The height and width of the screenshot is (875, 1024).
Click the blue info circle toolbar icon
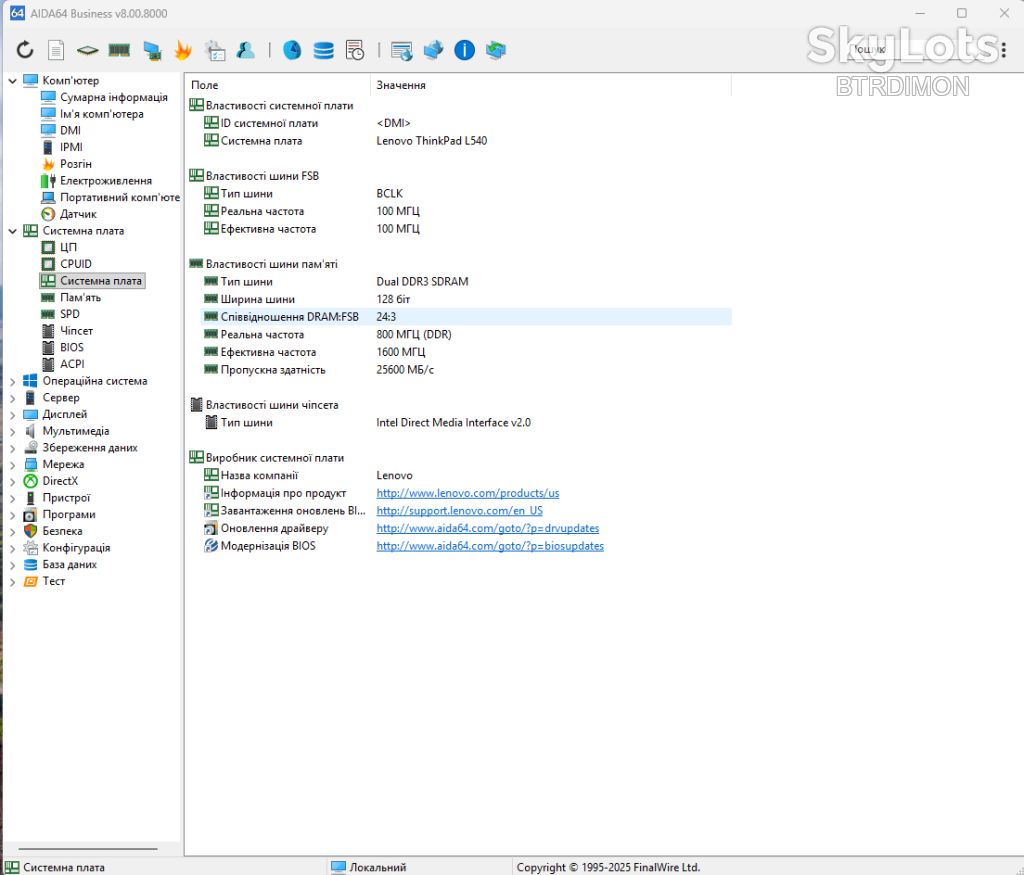click(x=464, y=50)
